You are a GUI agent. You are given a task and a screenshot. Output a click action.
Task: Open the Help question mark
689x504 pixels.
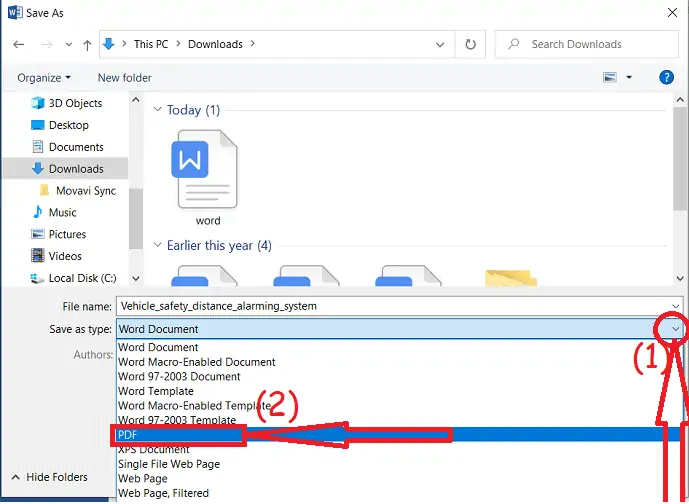(666, 77)
